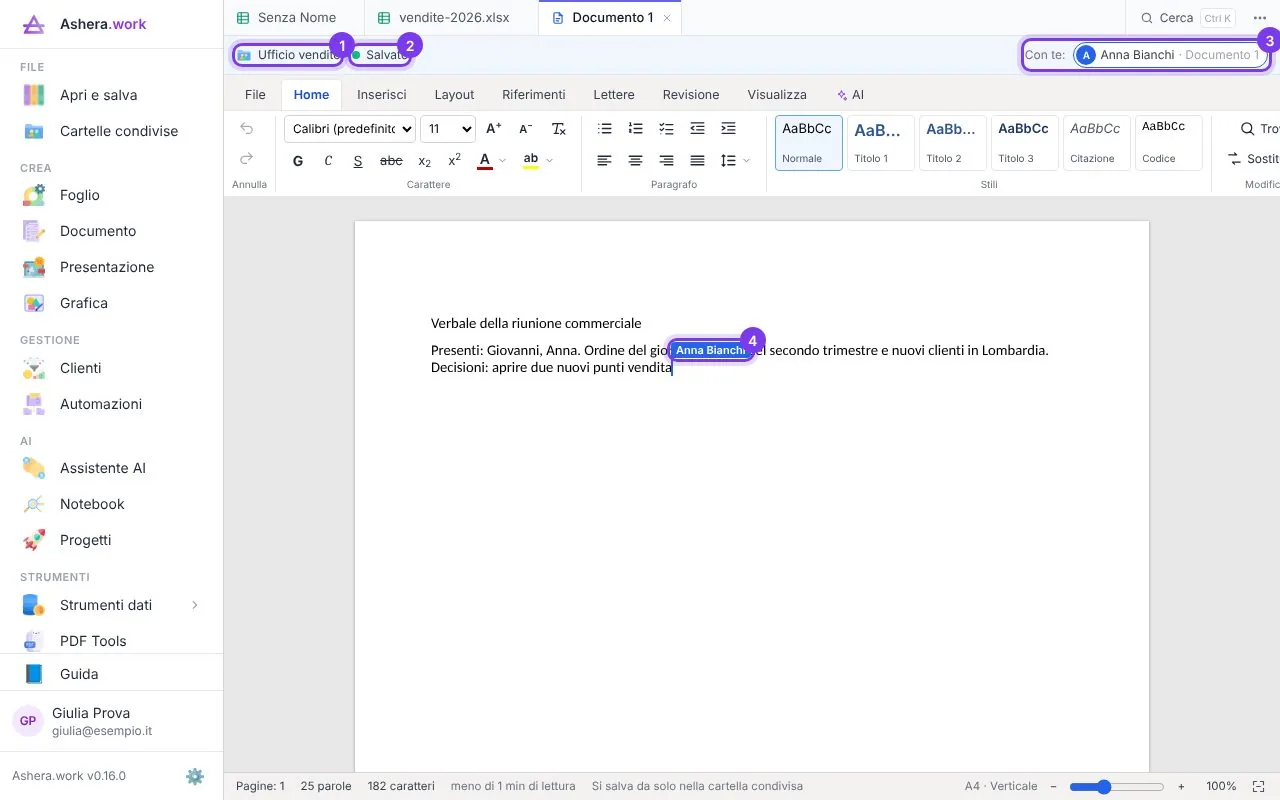Image resolution: width=1280 pixels, height=800 pixels.
Task: Increase paragraph indent
Action: click(x=728, y=128)
